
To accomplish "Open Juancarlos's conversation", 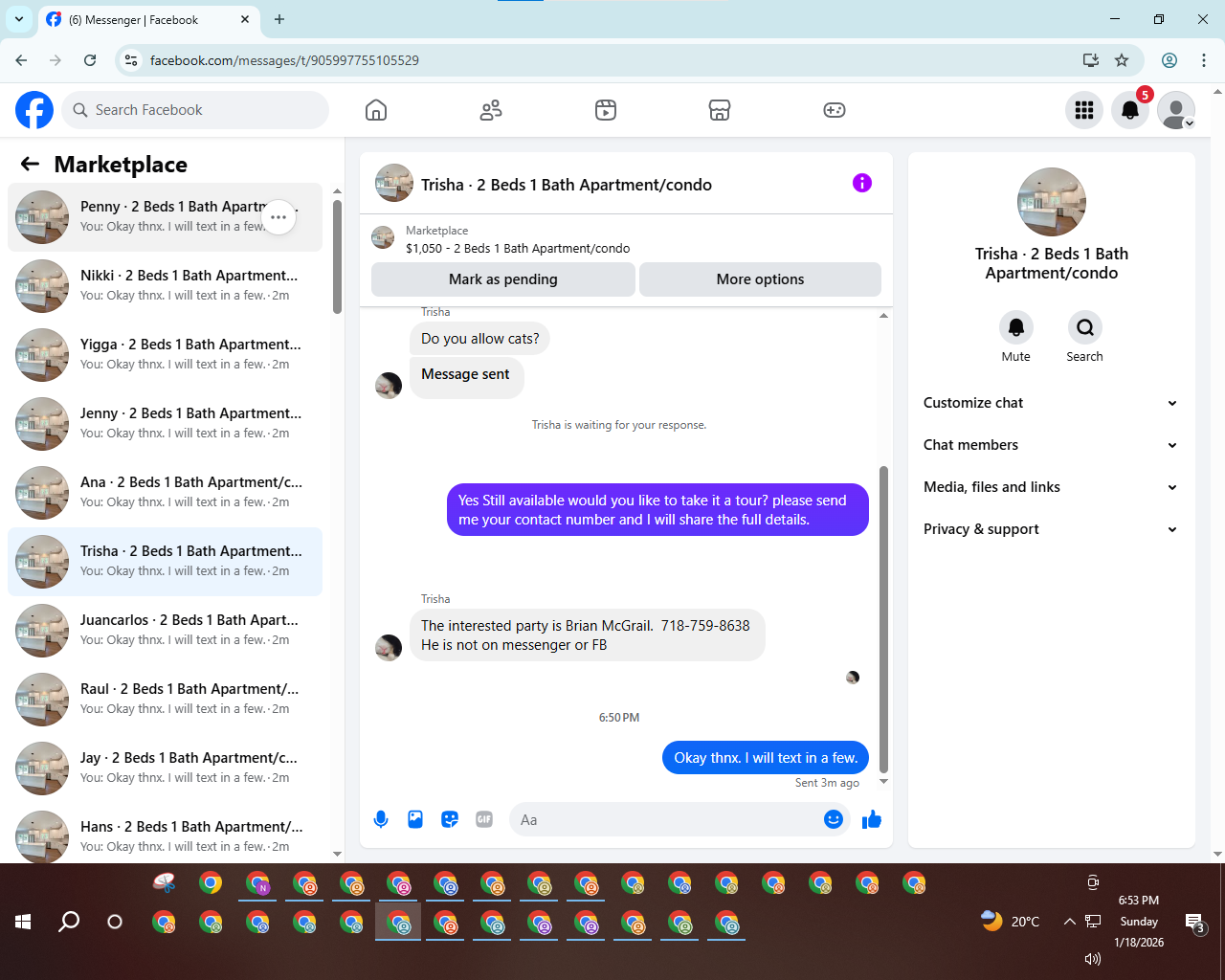I will click(165, 631).
